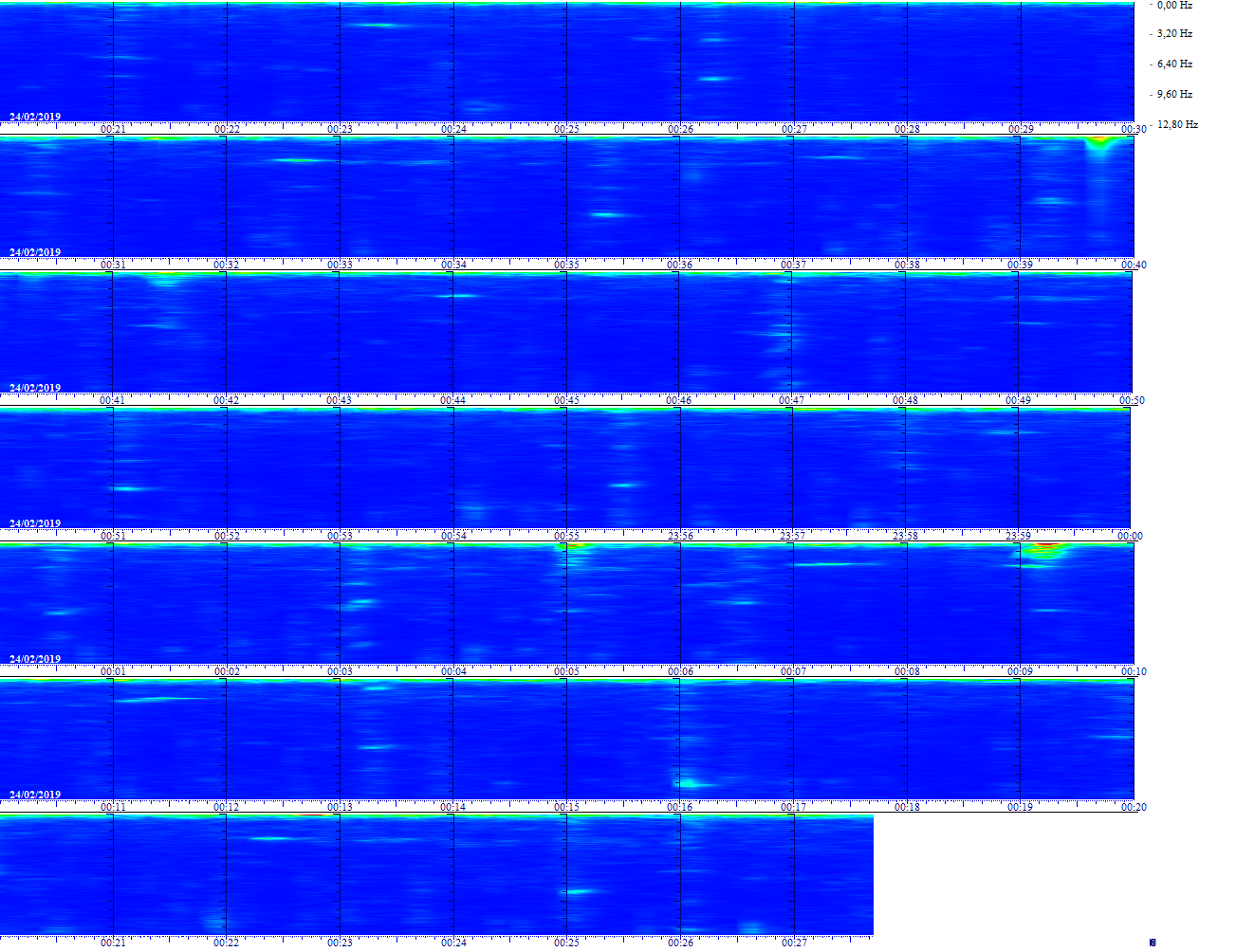
Task: Pick the 00:14 time label
Action: click(x=453, y=807)
